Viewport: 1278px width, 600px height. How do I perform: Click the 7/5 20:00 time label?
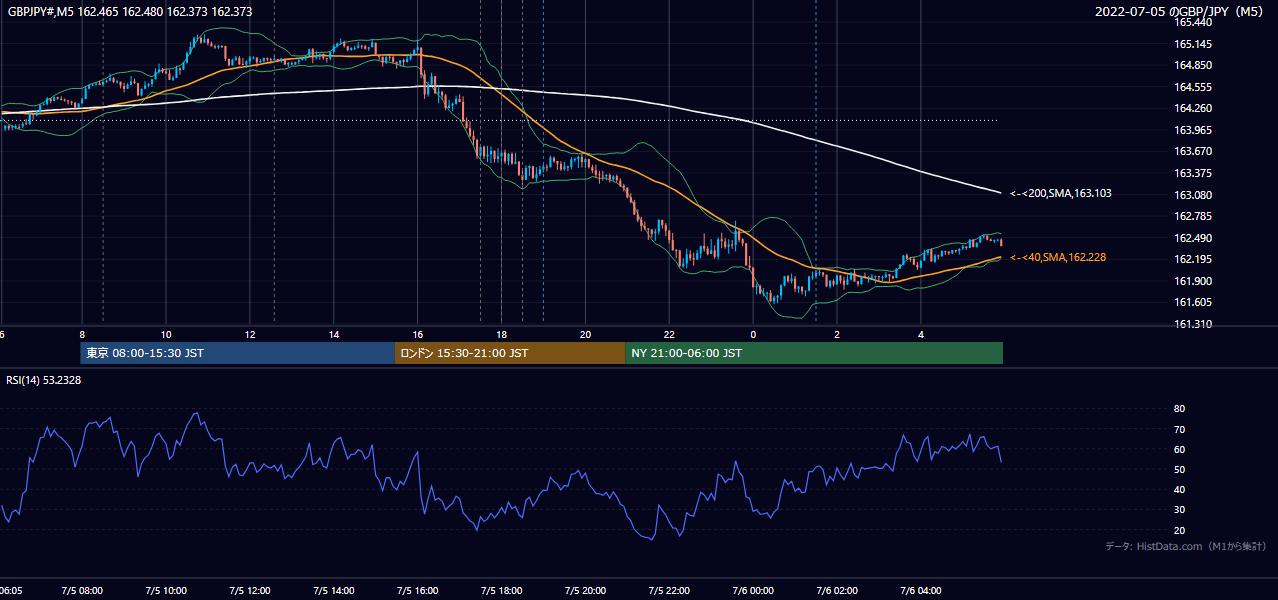coord(586,591)
